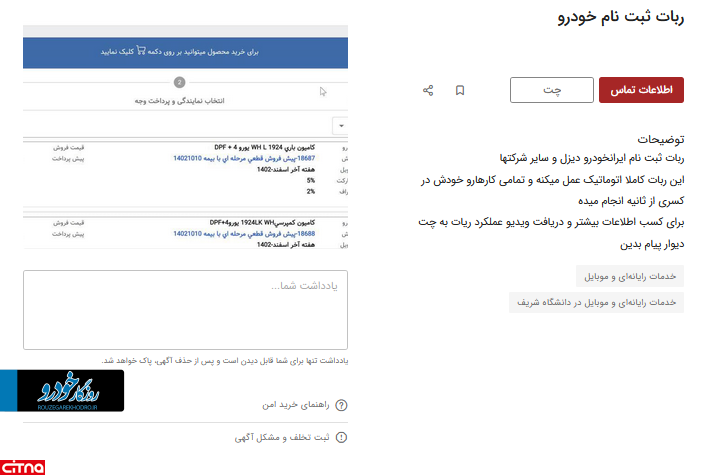This screenshot has width=703, height=475.
Task: Type in the یادداشت شما note field
Action: (x=185, y=310)
